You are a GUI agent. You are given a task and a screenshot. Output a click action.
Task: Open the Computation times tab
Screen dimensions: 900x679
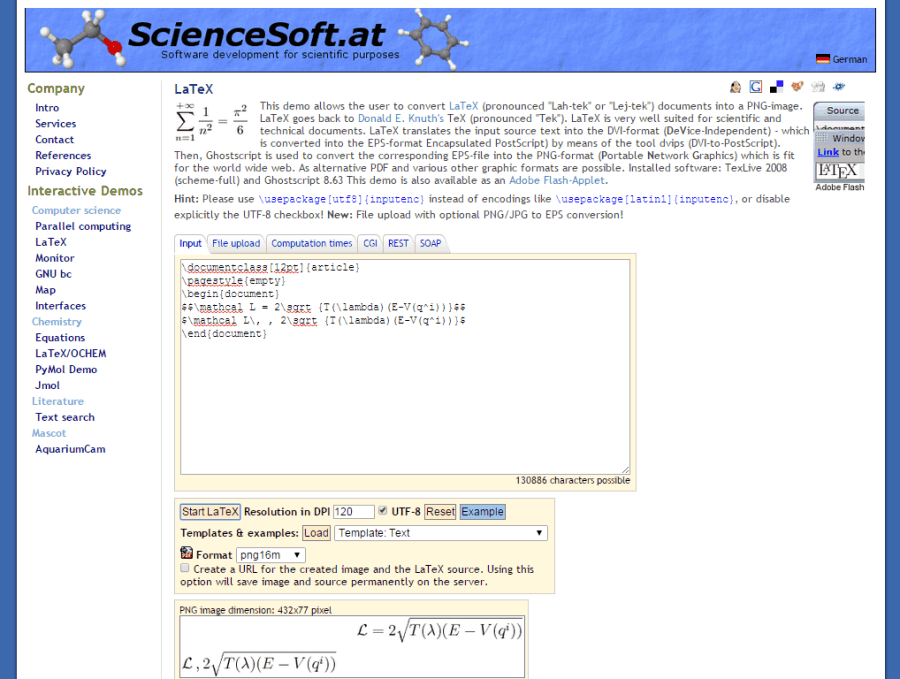point(312,243)
